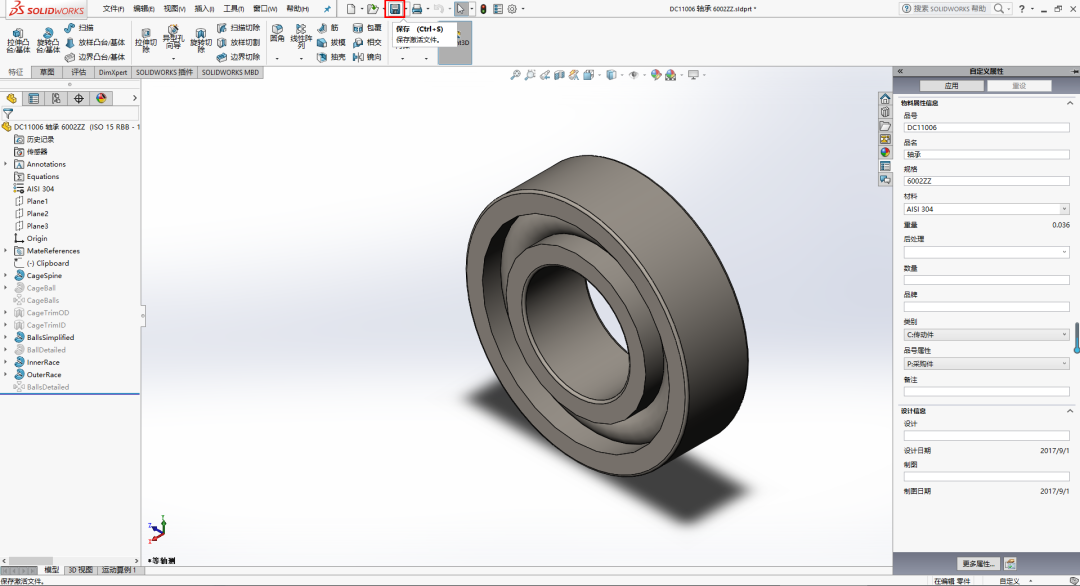The image size is (1080, 586).
Task: Pin the 自定义属性 panel with pushpin
Action: pos(1074,71)
